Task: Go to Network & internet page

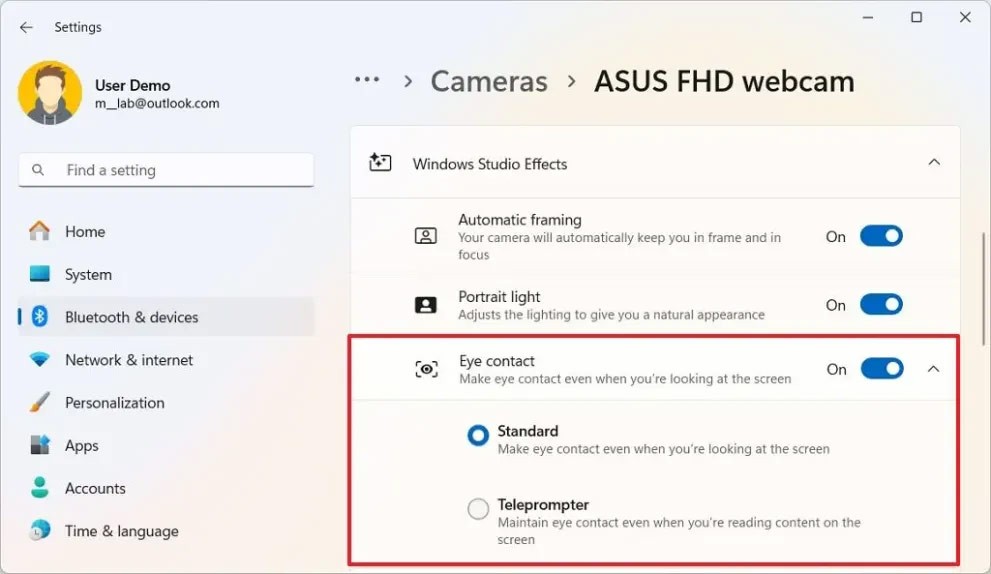Action: pos(129,360)
